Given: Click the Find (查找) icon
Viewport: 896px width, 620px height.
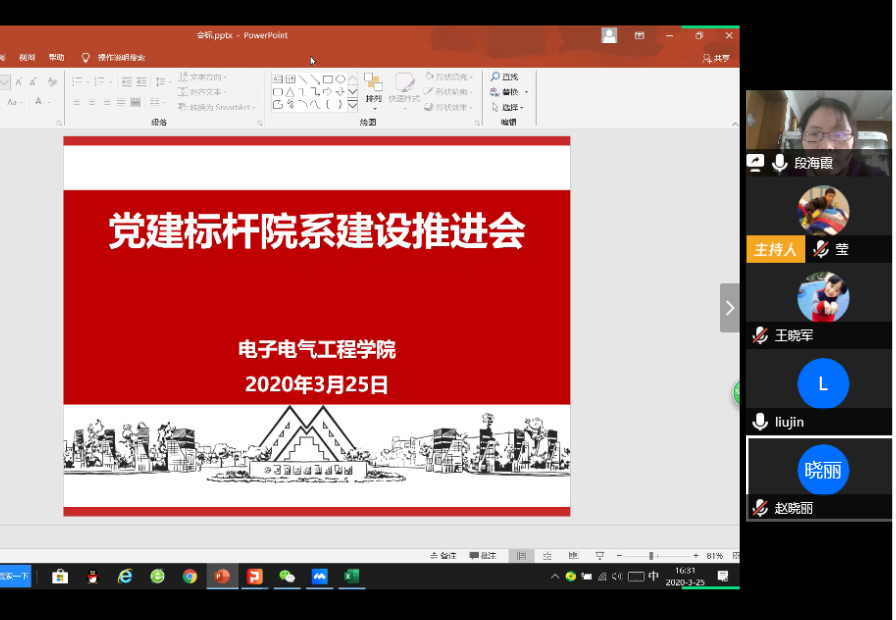Looking at the screenshot, I should click(x=495, y=77).
